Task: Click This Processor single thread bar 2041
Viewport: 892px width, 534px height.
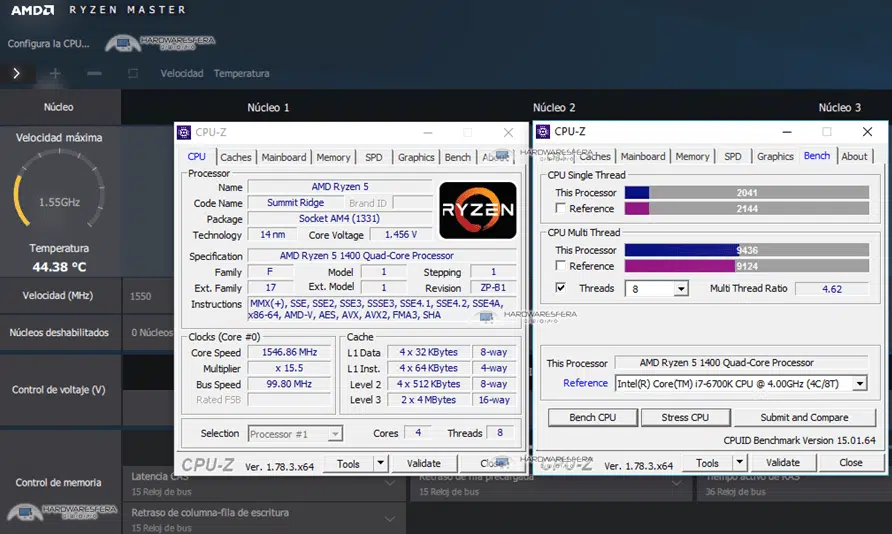Action: click(746, 193)
